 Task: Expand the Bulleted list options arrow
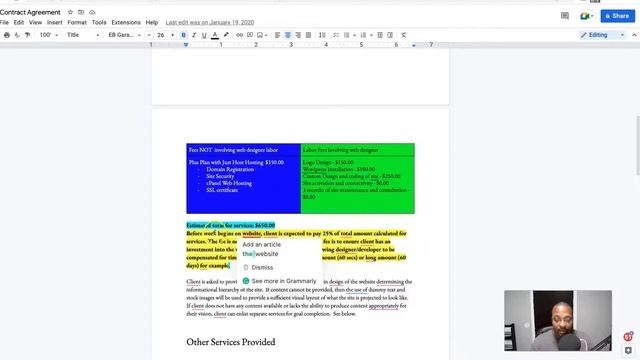(354, 35)
